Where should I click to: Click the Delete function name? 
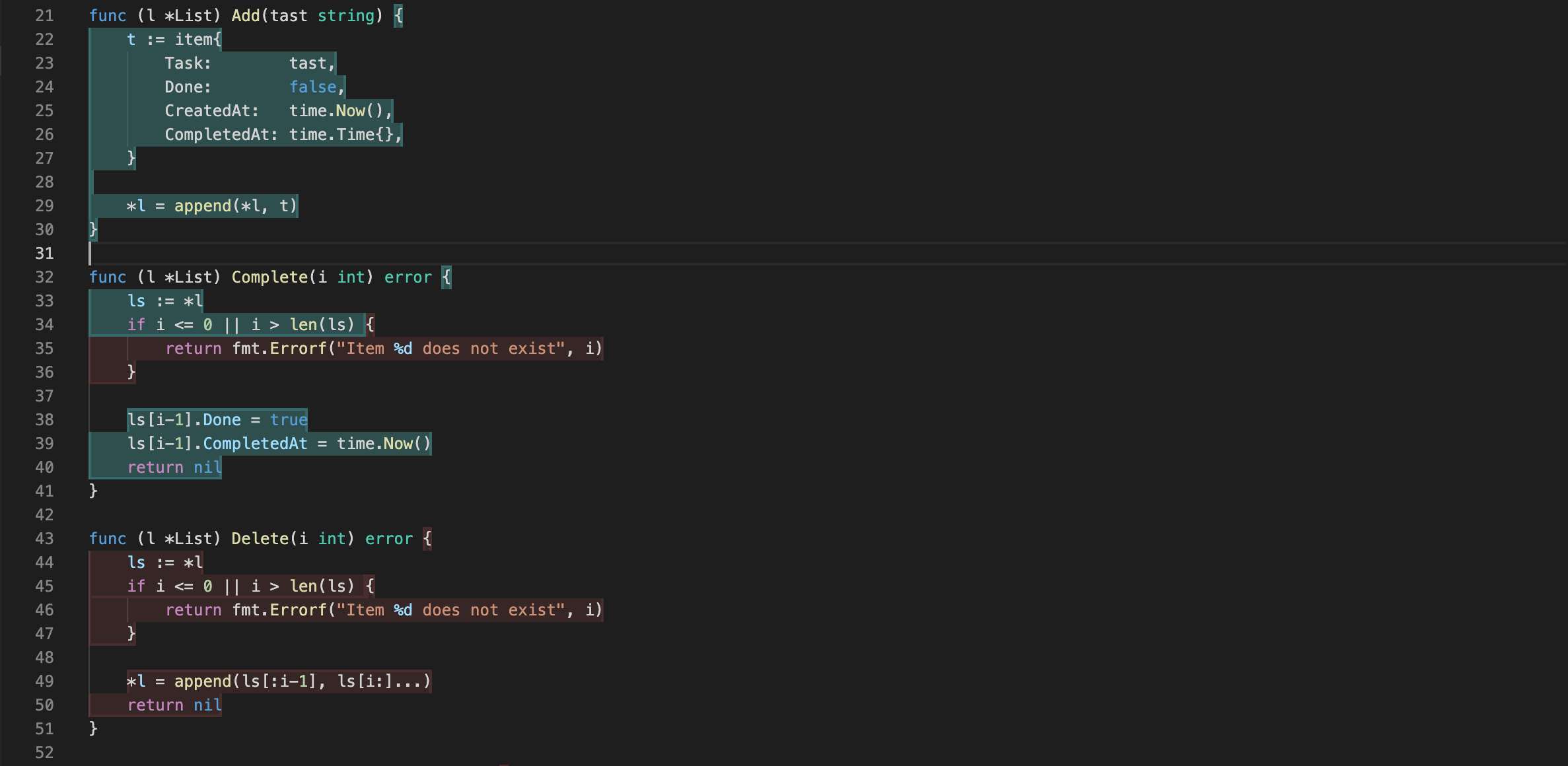tap(260, 539)
